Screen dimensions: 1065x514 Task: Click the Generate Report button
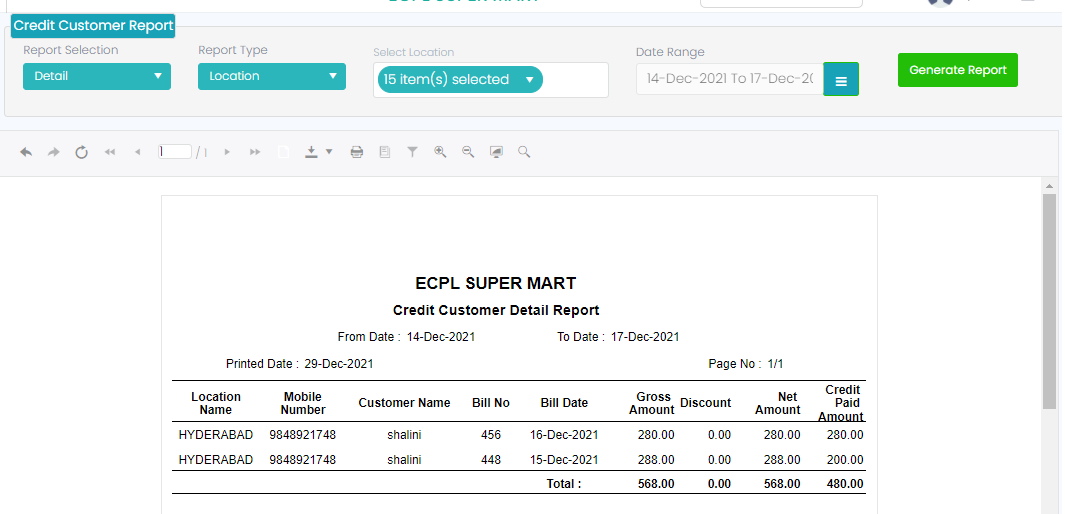958,70
